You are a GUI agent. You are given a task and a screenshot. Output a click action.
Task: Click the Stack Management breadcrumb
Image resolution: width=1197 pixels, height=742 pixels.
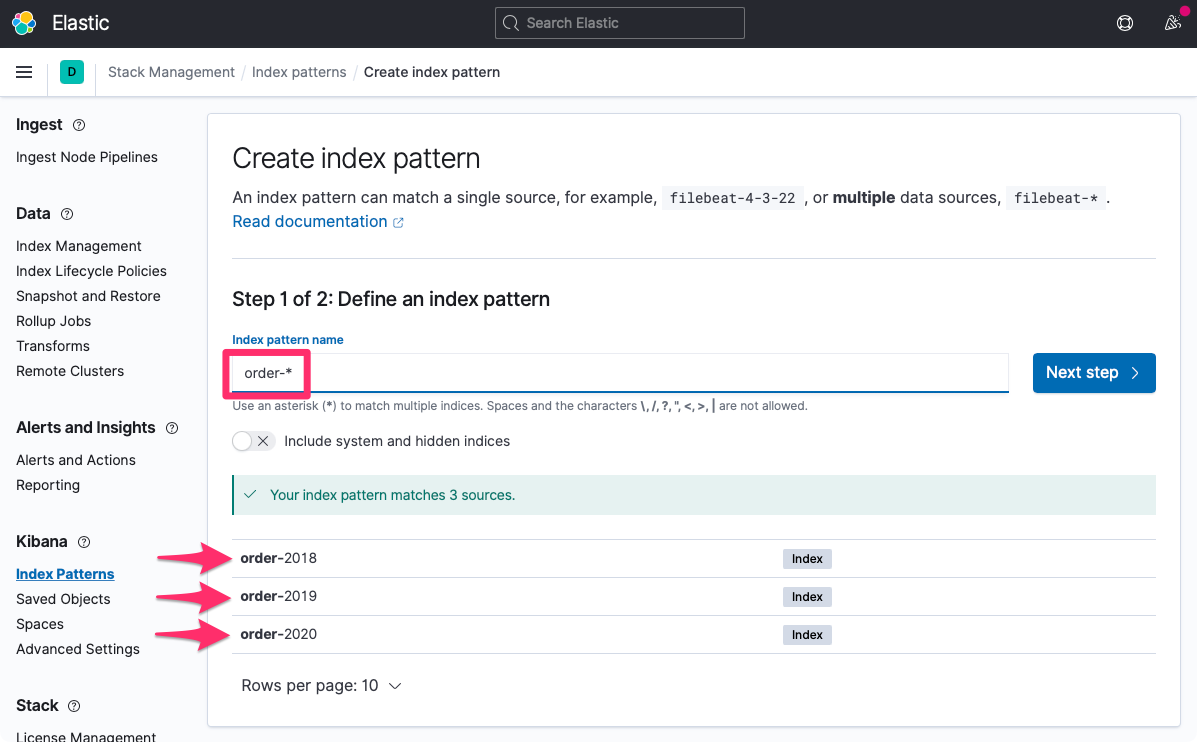click(x=171, y=72)
